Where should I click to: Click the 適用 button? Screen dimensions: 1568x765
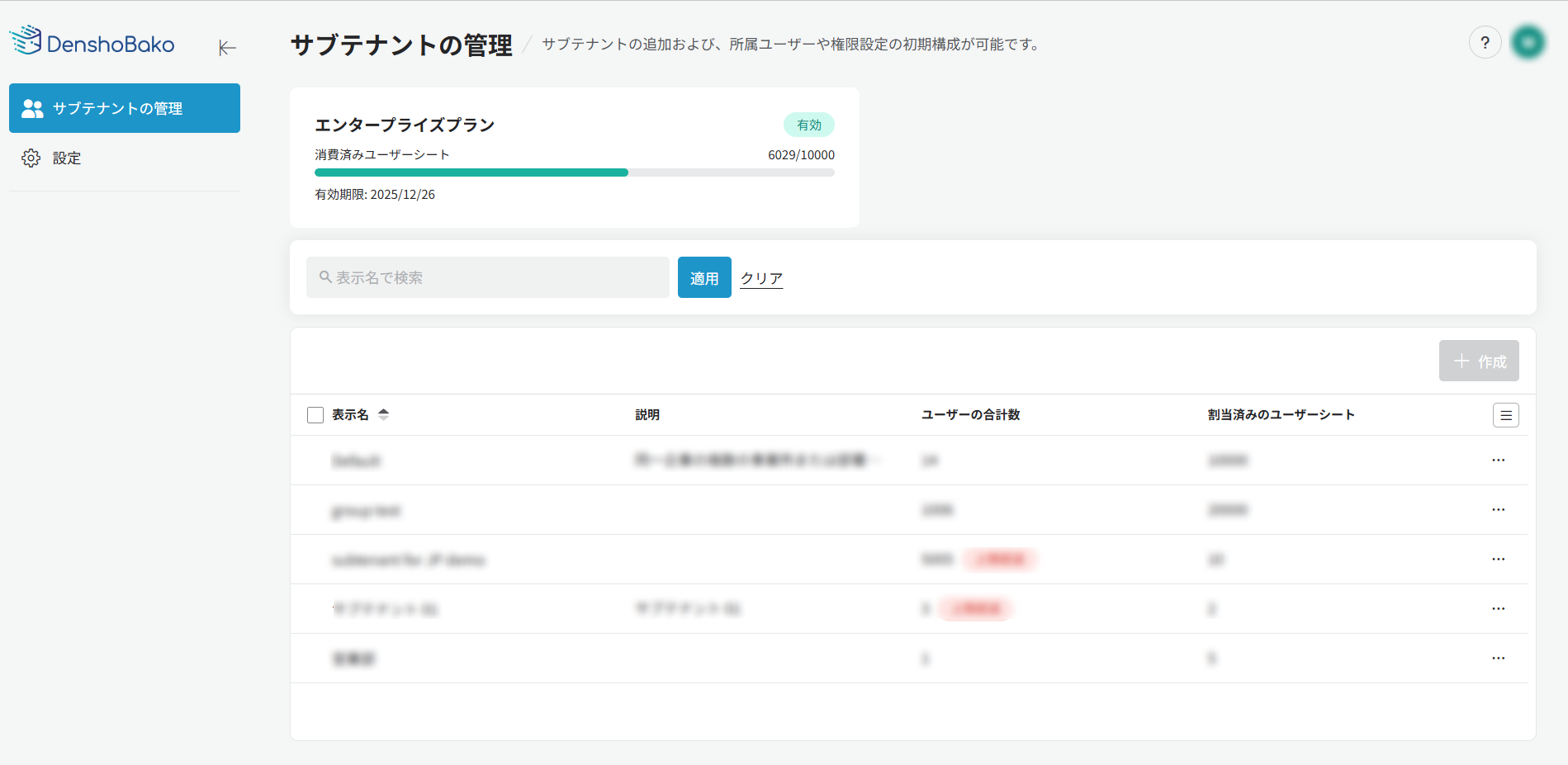coord(704,277)
